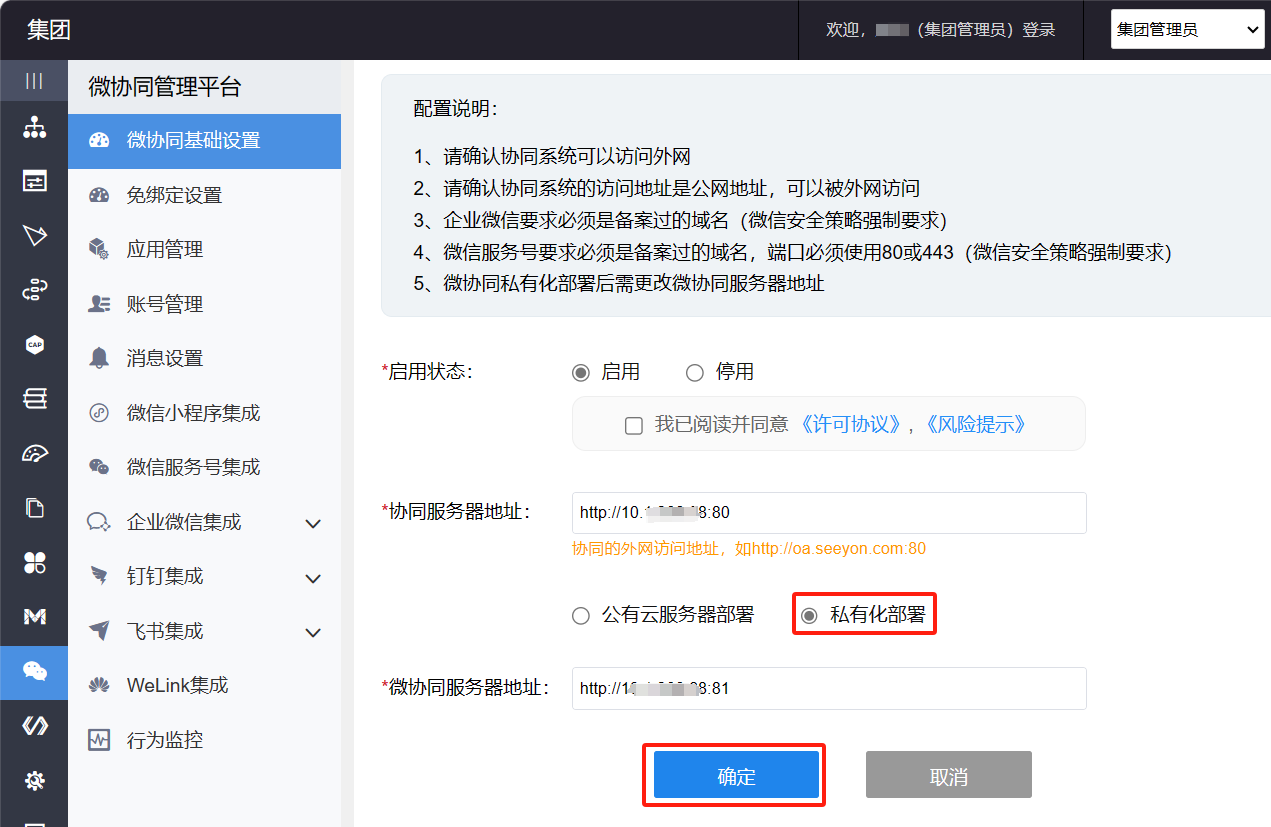Click the dashboard icon beside 微协同基础设置
The width and height of the screenshot is (1271, 827).
(x=99, y=141)
